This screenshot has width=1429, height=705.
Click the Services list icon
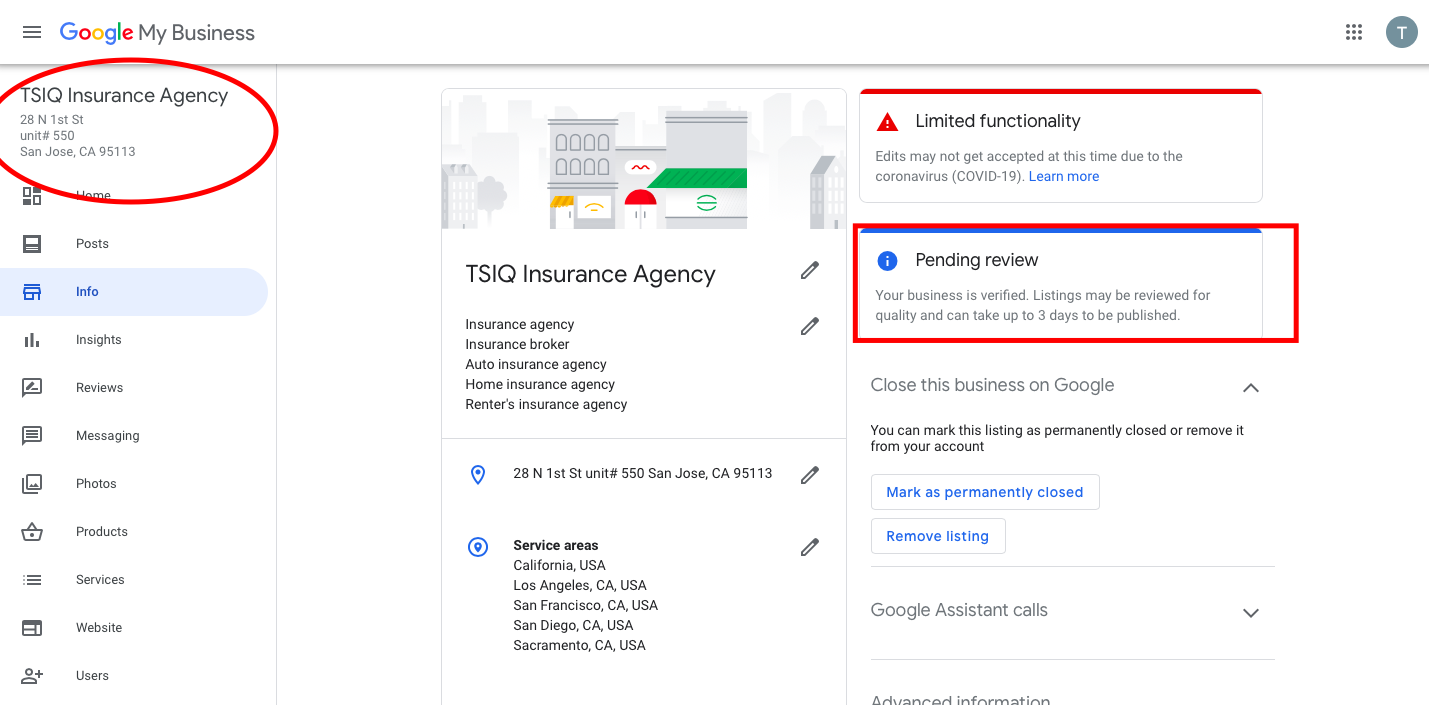click(x=32, y=580)
